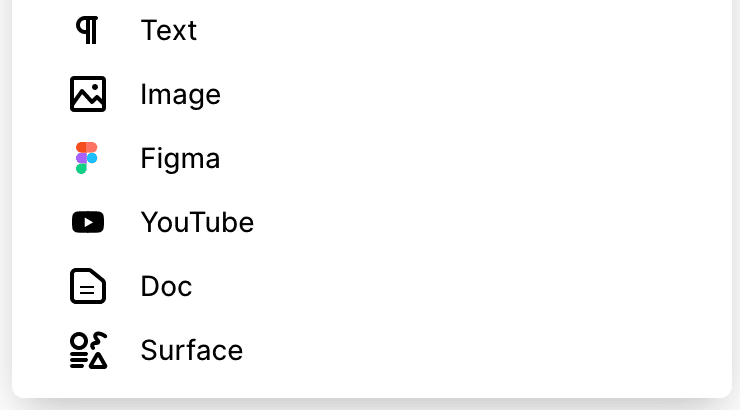
Task: Pick the Surface label in the menu
Action: click(192, 350)
